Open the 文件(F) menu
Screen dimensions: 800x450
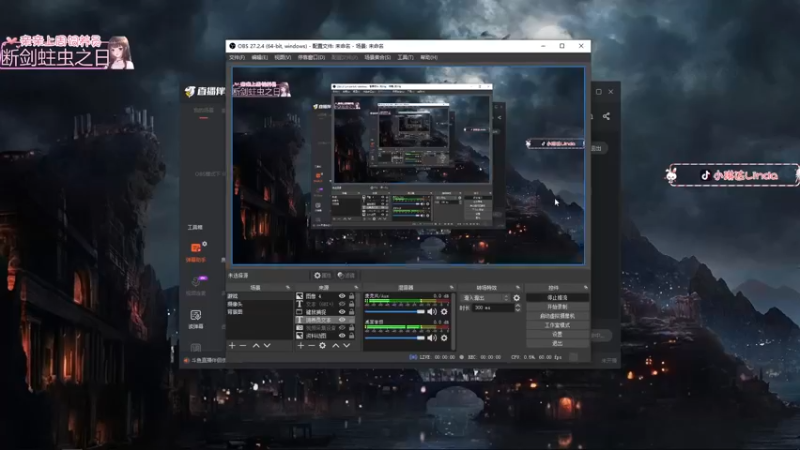click(x=237, y=58)
